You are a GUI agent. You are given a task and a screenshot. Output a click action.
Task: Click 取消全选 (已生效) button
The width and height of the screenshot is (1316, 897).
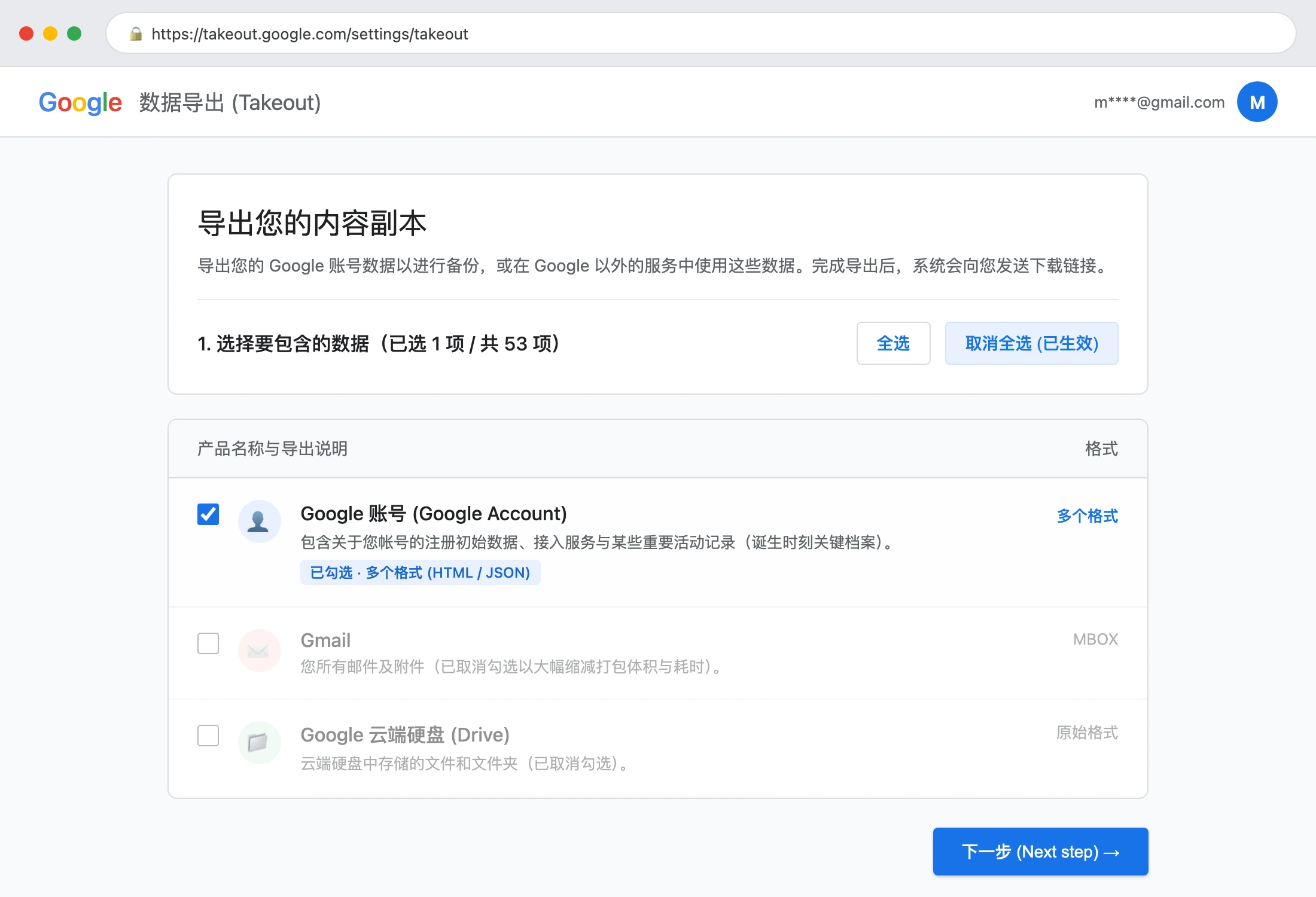[1031, 343]
